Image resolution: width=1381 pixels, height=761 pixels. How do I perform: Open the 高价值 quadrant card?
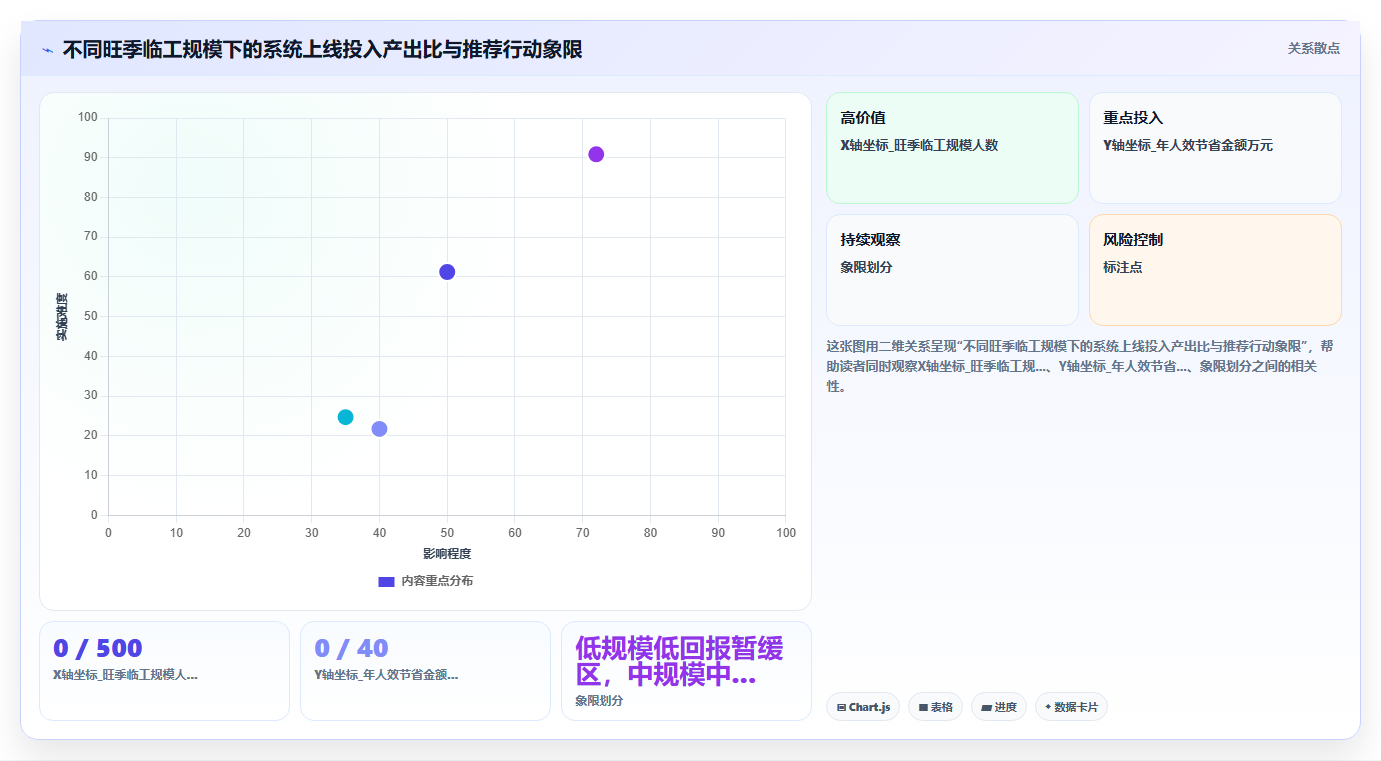952,148
